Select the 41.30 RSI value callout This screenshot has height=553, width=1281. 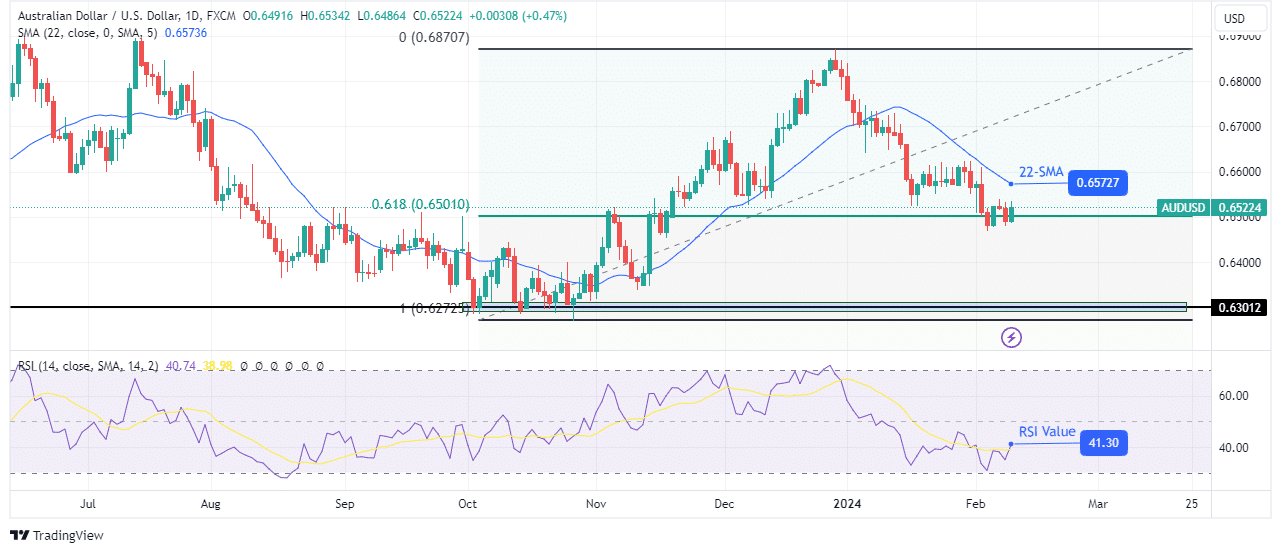click(x=1104, y=443)
